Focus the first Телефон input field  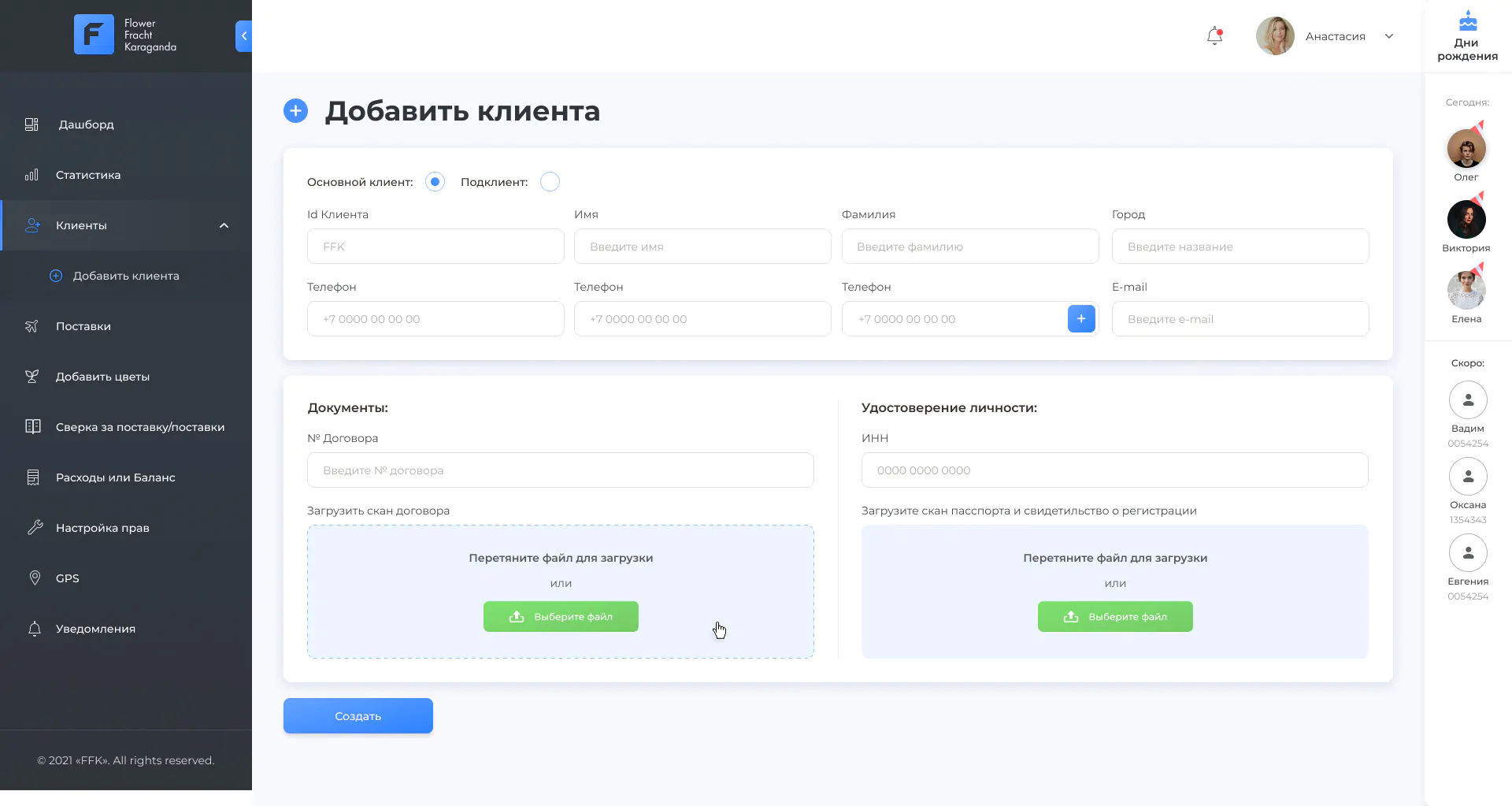[435, 319]
